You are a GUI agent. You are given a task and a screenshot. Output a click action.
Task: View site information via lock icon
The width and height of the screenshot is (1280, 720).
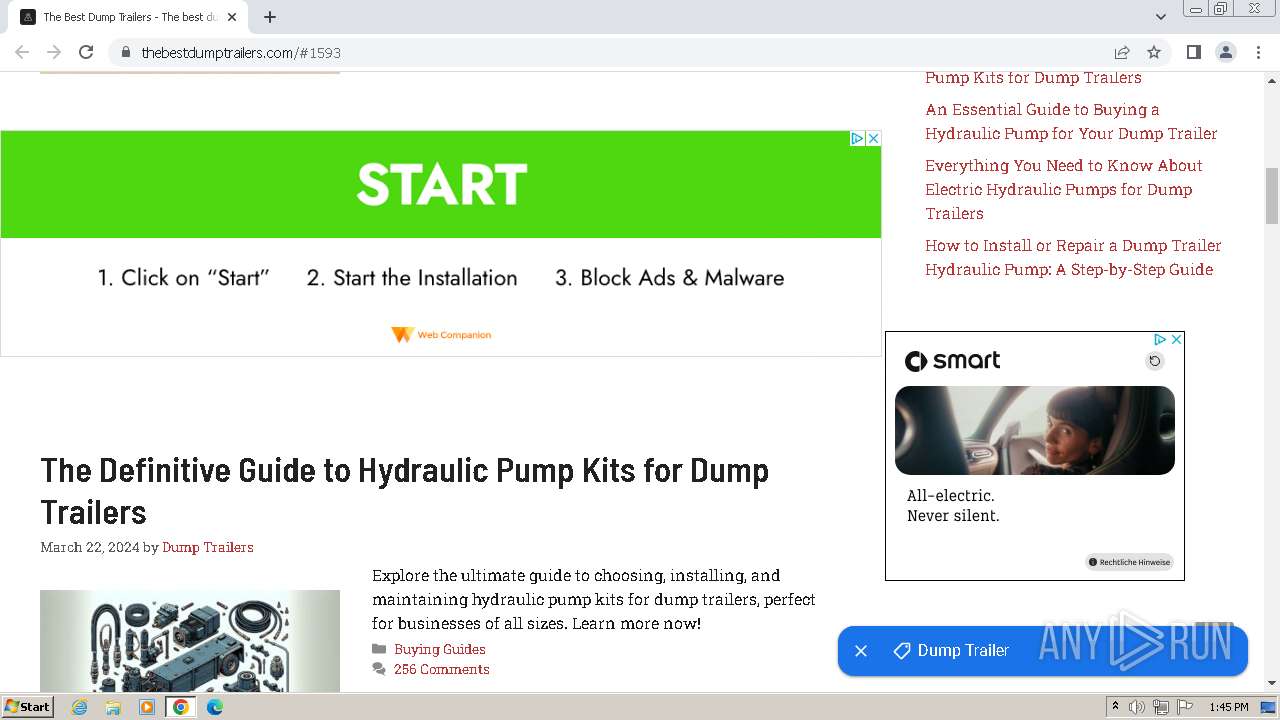click(x=126, y=52)
